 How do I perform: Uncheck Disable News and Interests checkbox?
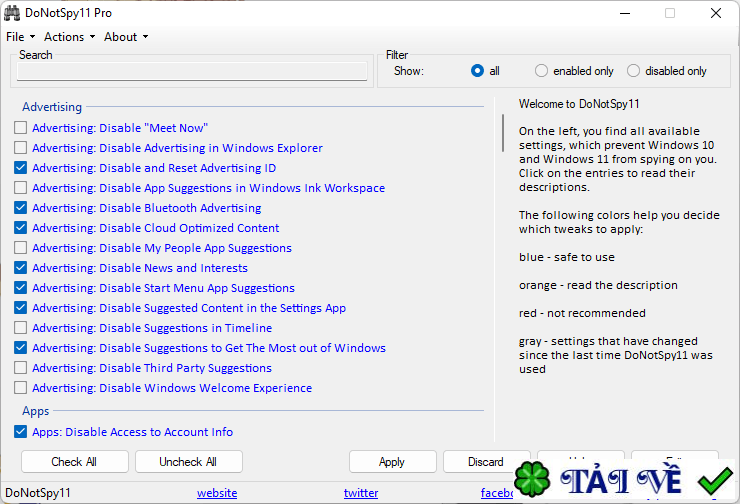pos(20,268)
